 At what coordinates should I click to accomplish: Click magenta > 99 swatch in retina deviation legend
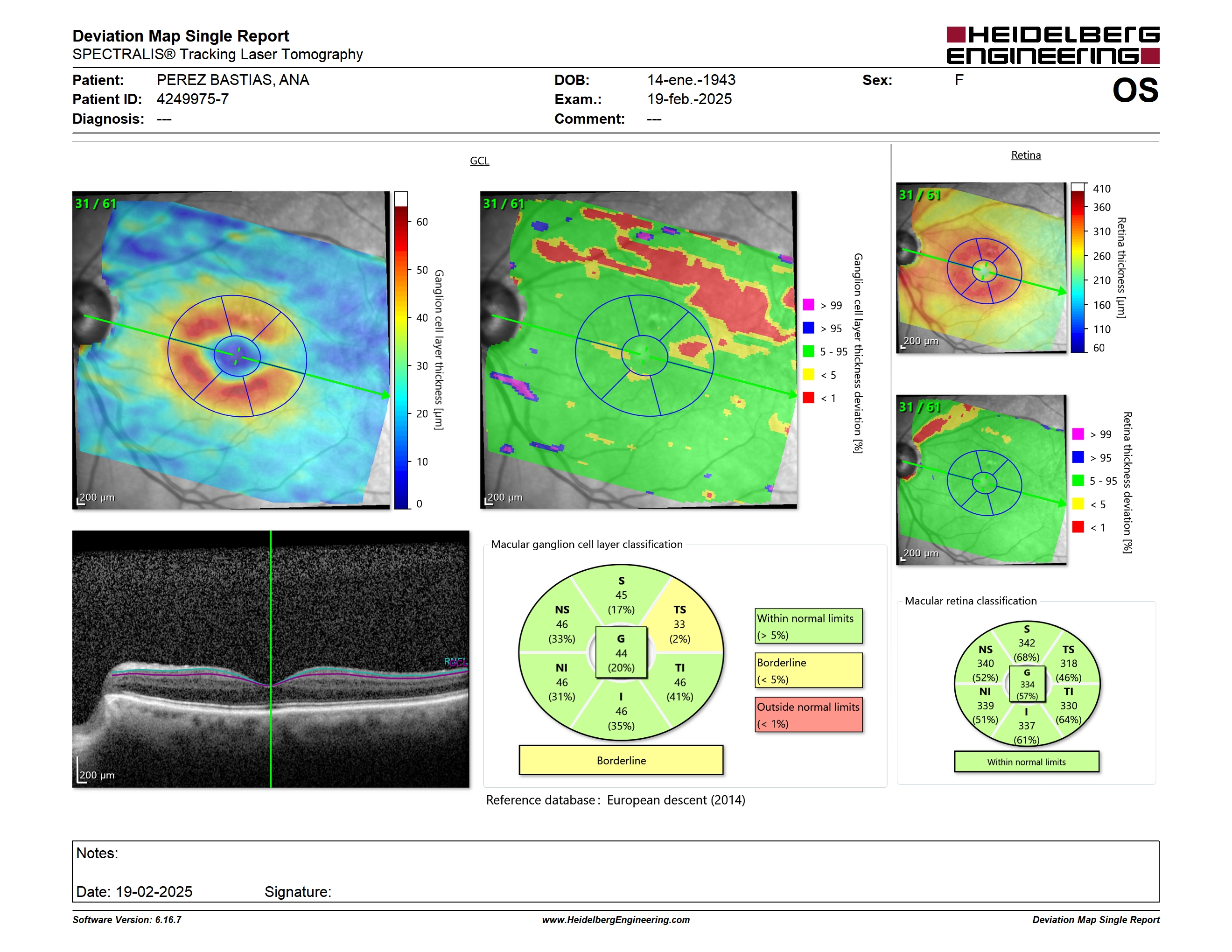pos(1078,434)
